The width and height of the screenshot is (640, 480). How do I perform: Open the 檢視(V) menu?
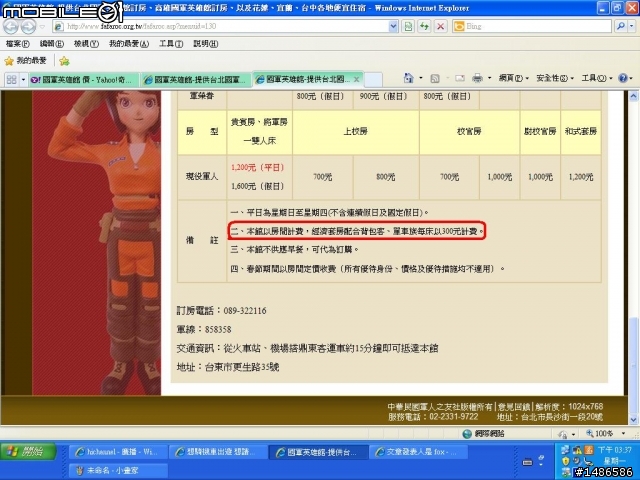coord(86,44)
